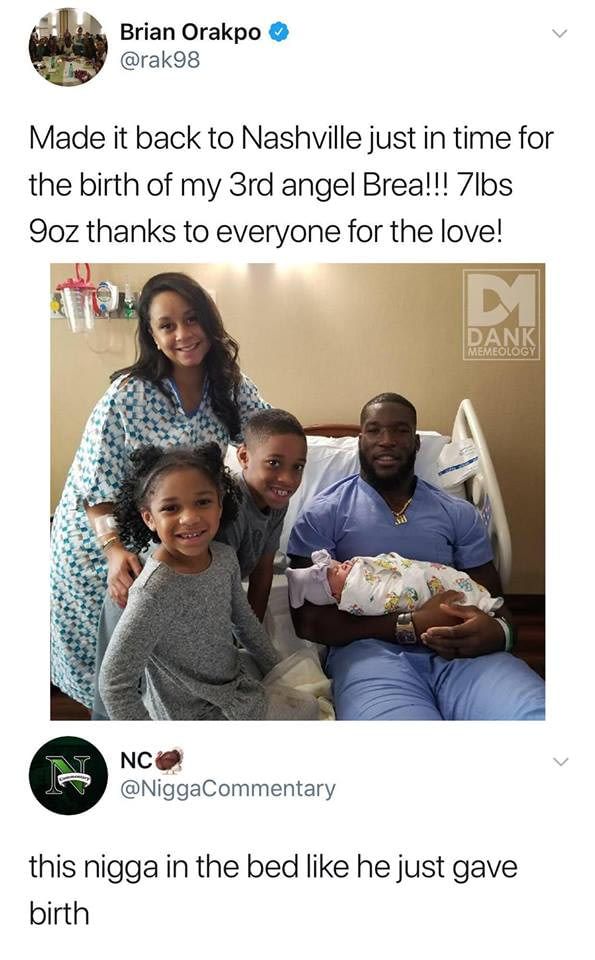Expand options chevron on NC's reply
The width and height of the screenshot is (595, 960).
pos(559,762)
